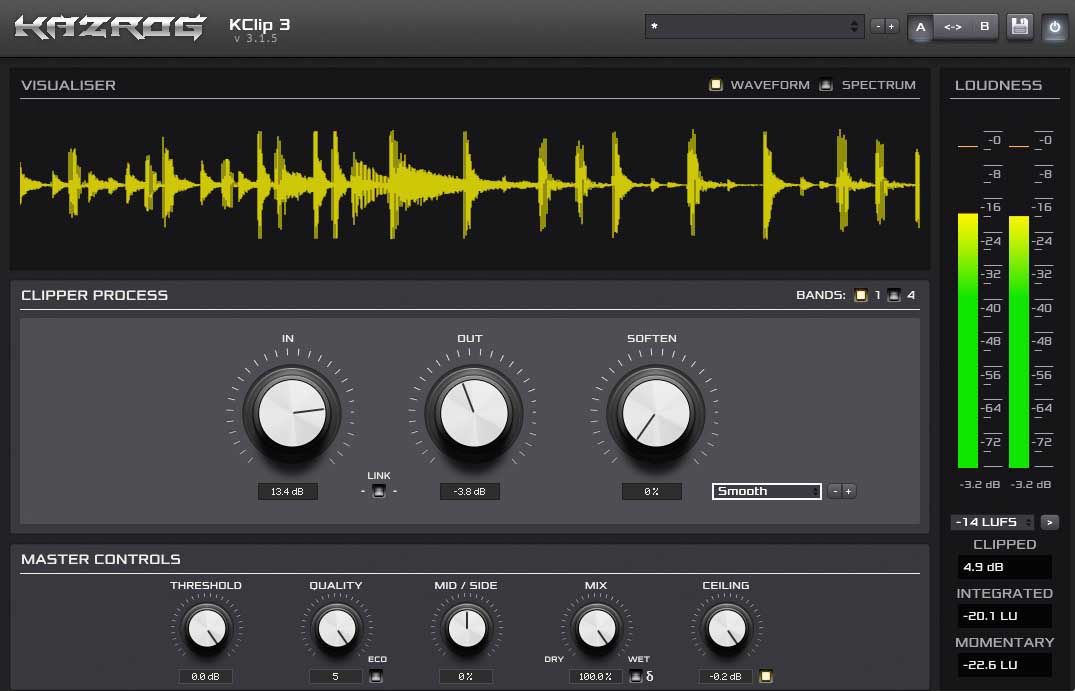
Task: Click the save preset floppy disk icon
Action: point(1019,27)
